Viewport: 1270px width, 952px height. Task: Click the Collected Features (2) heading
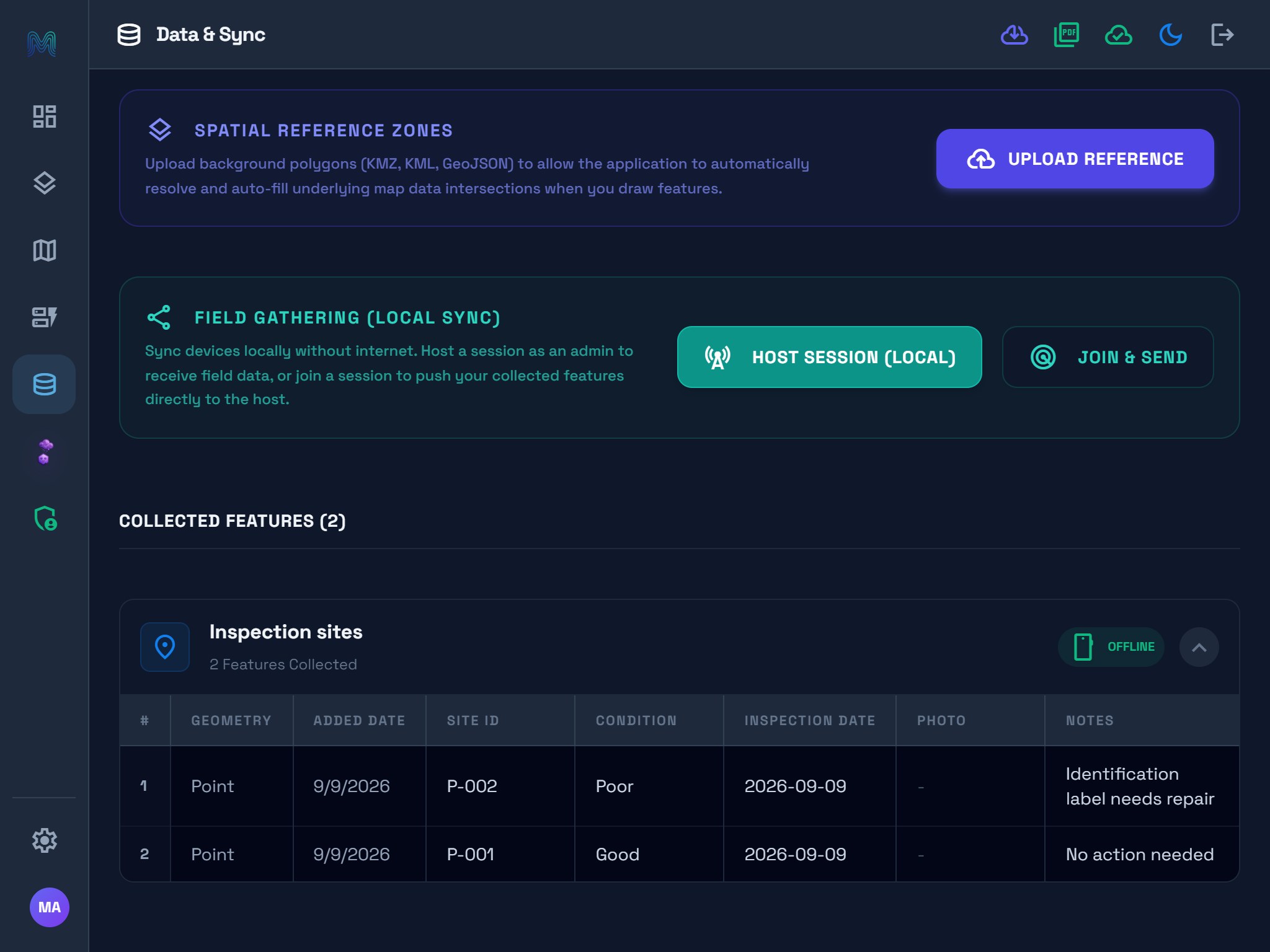click(233, 521)
